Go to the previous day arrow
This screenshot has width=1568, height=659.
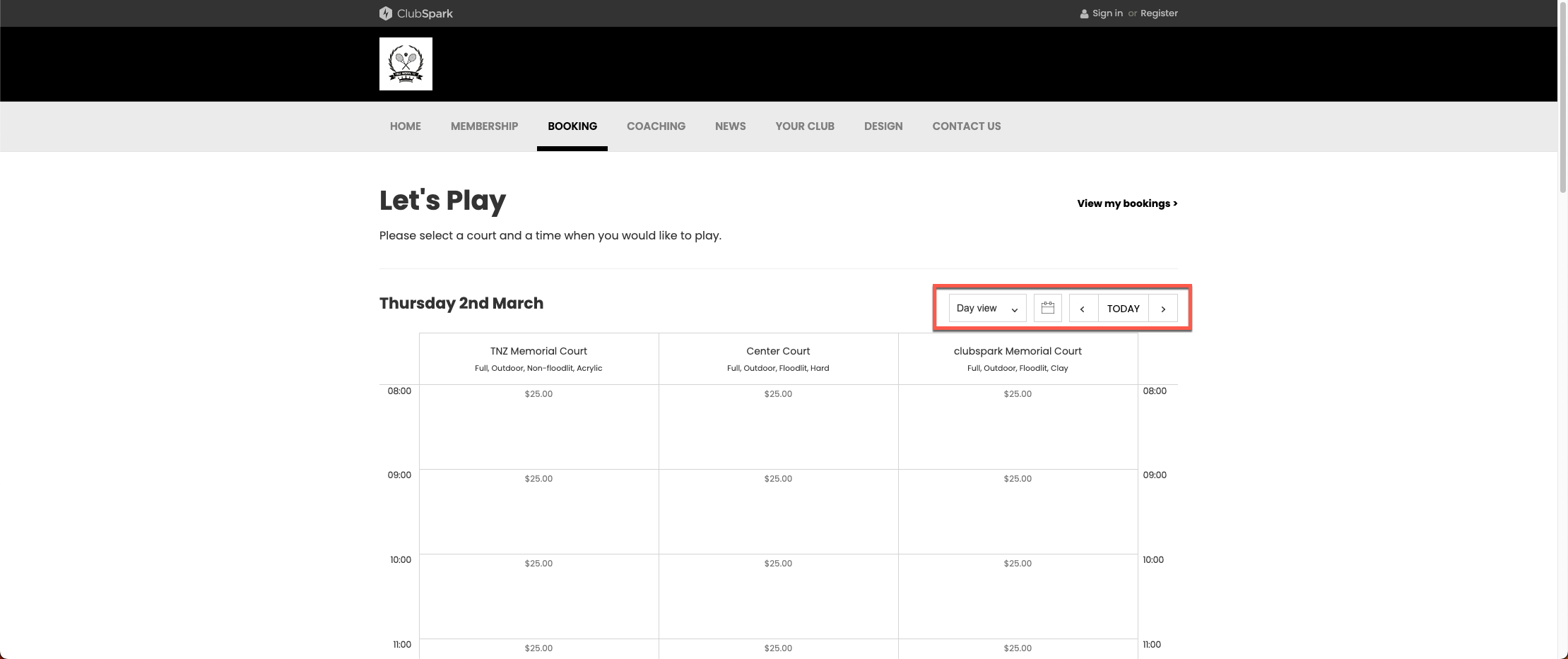point(1083,308)
